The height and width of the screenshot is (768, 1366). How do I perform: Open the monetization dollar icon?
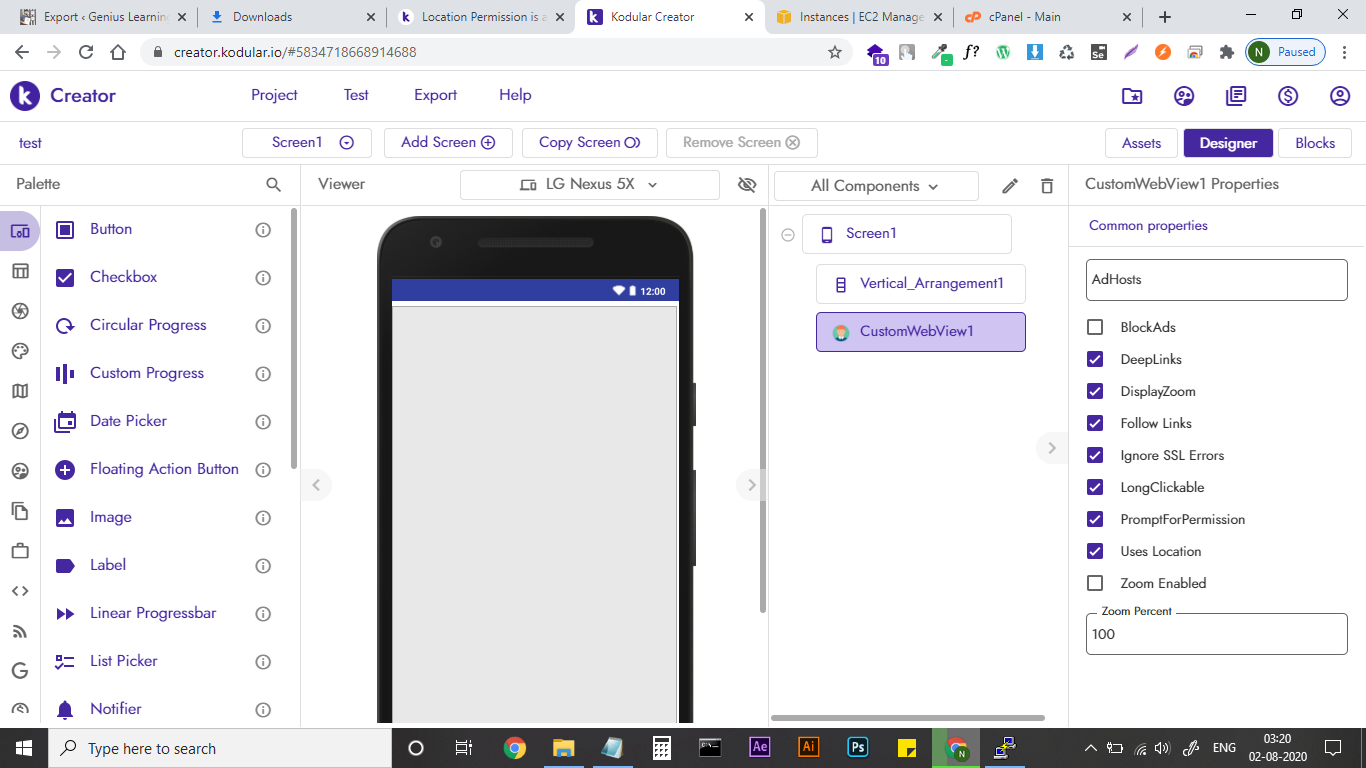tap(1288, 96)
